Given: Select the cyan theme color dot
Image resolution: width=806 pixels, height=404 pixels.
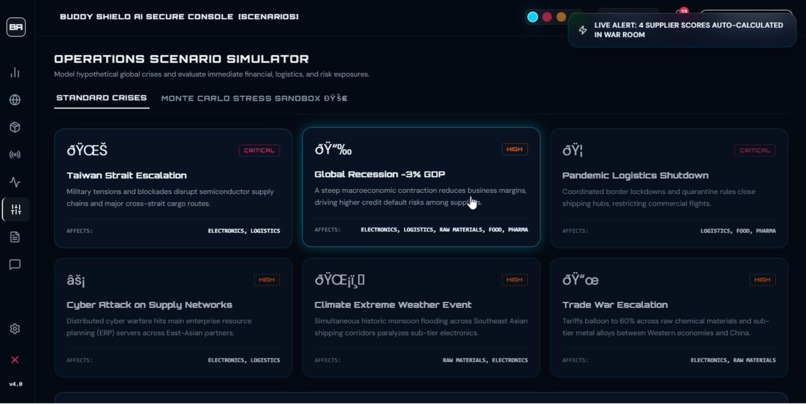Looking at the screenshot, I should coord(533,17).
